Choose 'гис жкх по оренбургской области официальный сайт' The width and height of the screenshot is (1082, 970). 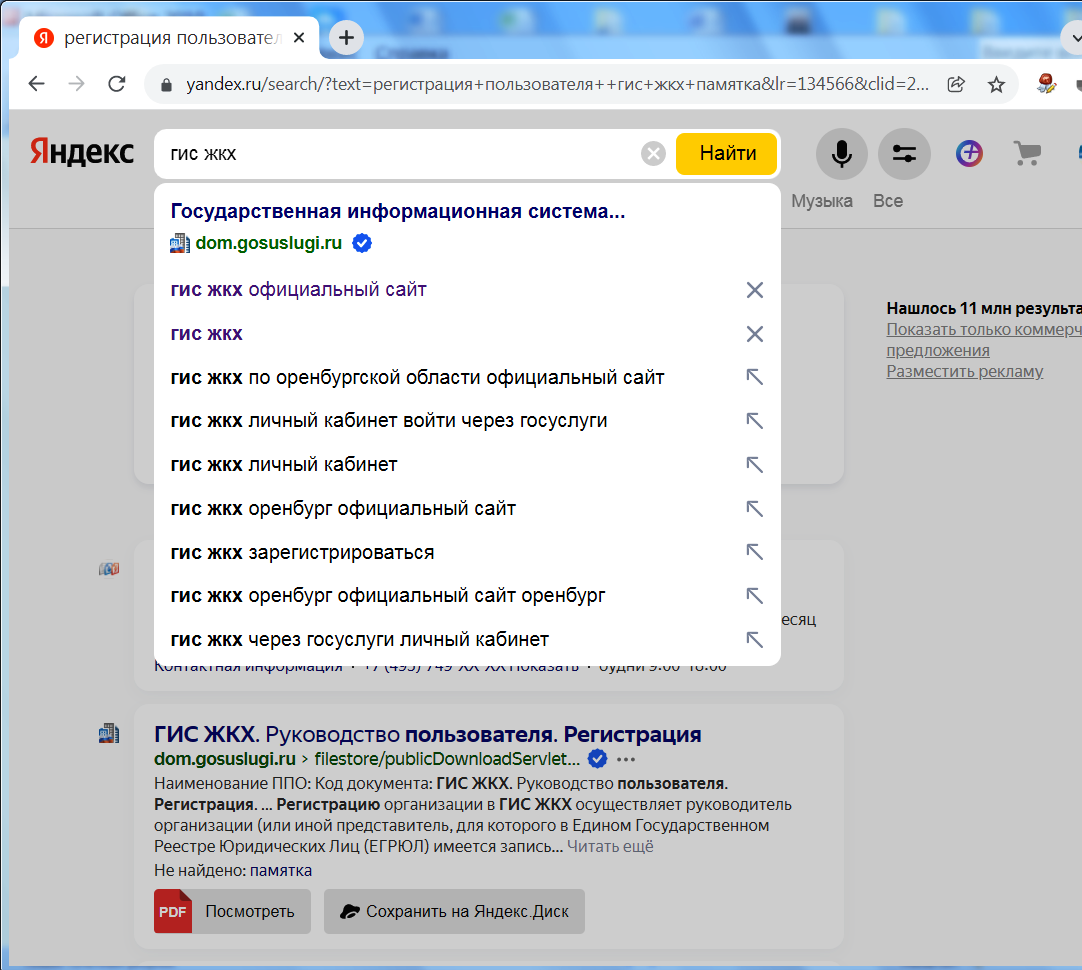pos(417,377)
